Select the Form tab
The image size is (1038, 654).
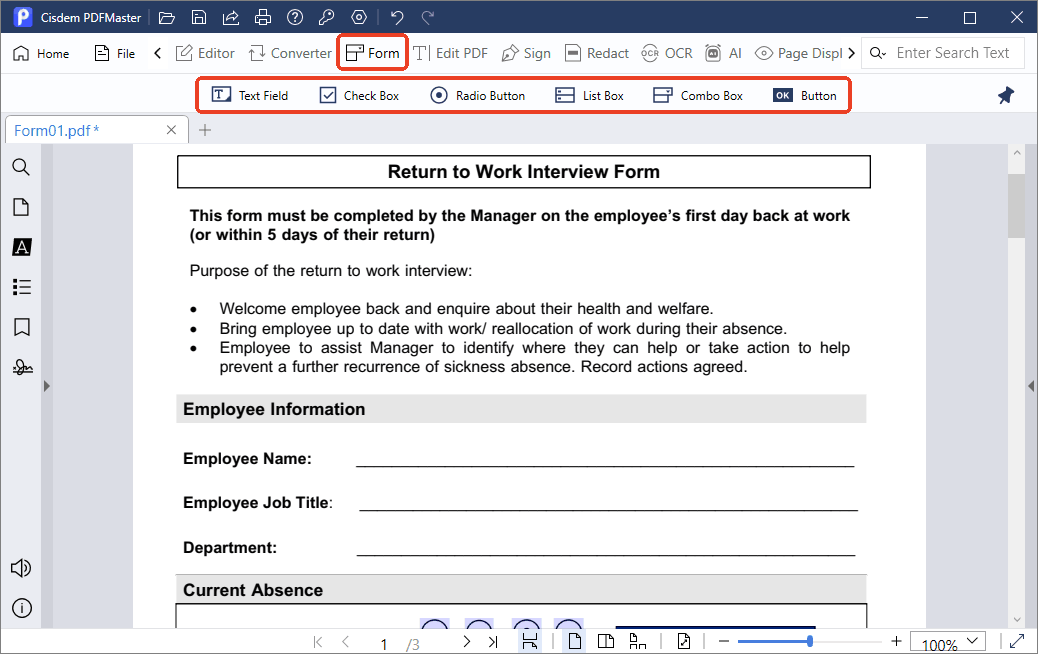[x=373, y=53]
